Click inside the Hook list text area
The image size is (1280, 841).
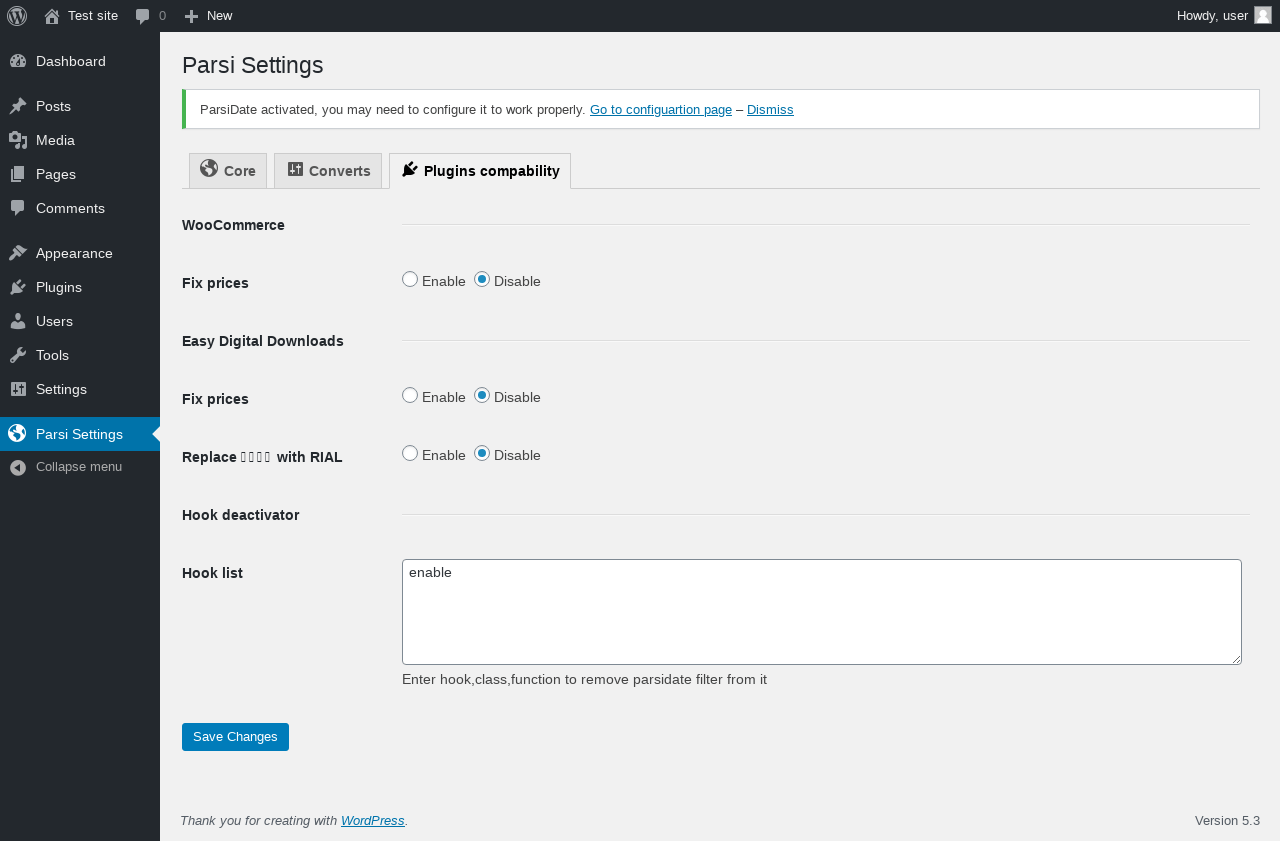click(x=821, y=612)
